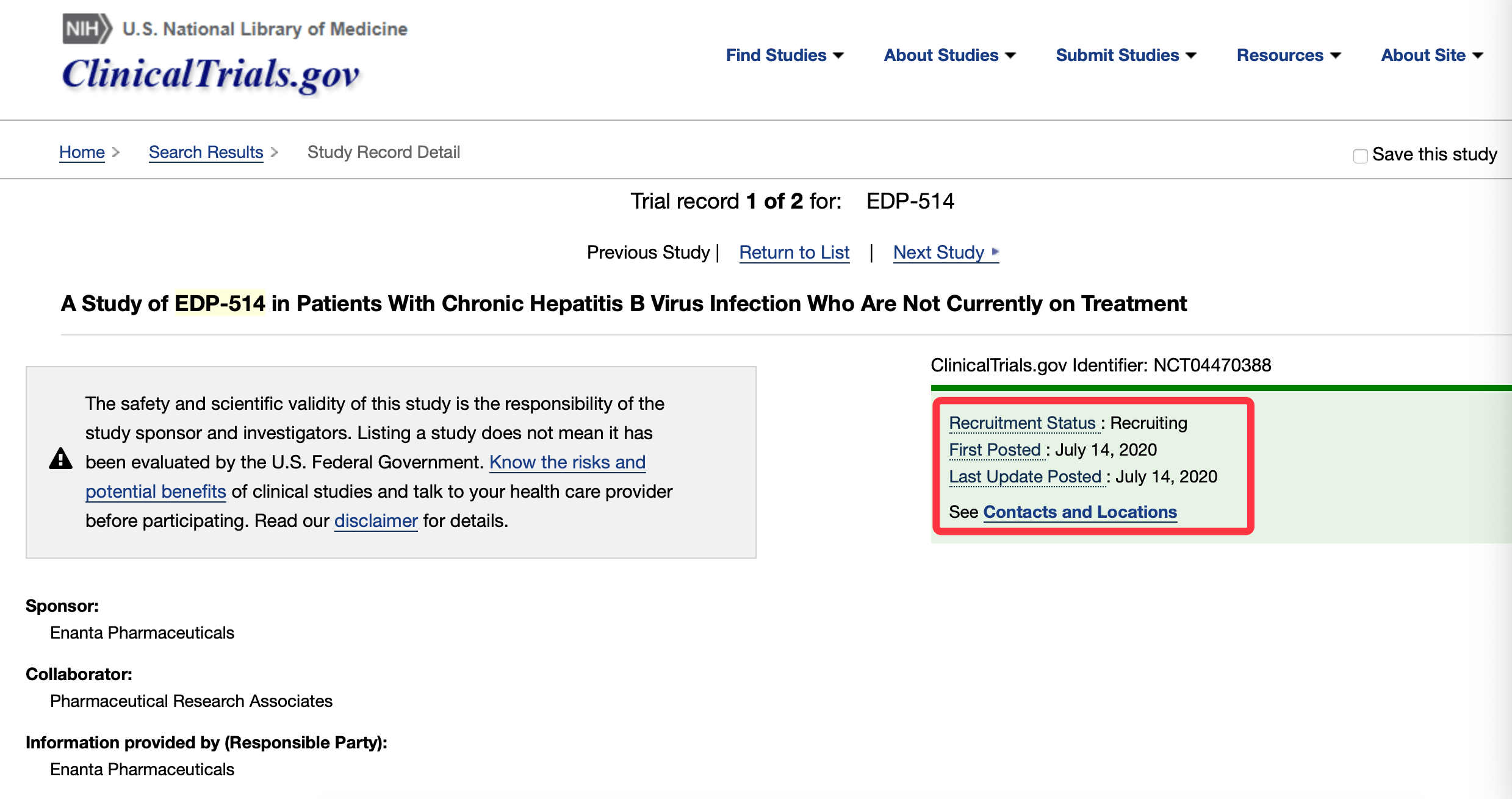Open the Resources dropdown menu

(1289, 56)
